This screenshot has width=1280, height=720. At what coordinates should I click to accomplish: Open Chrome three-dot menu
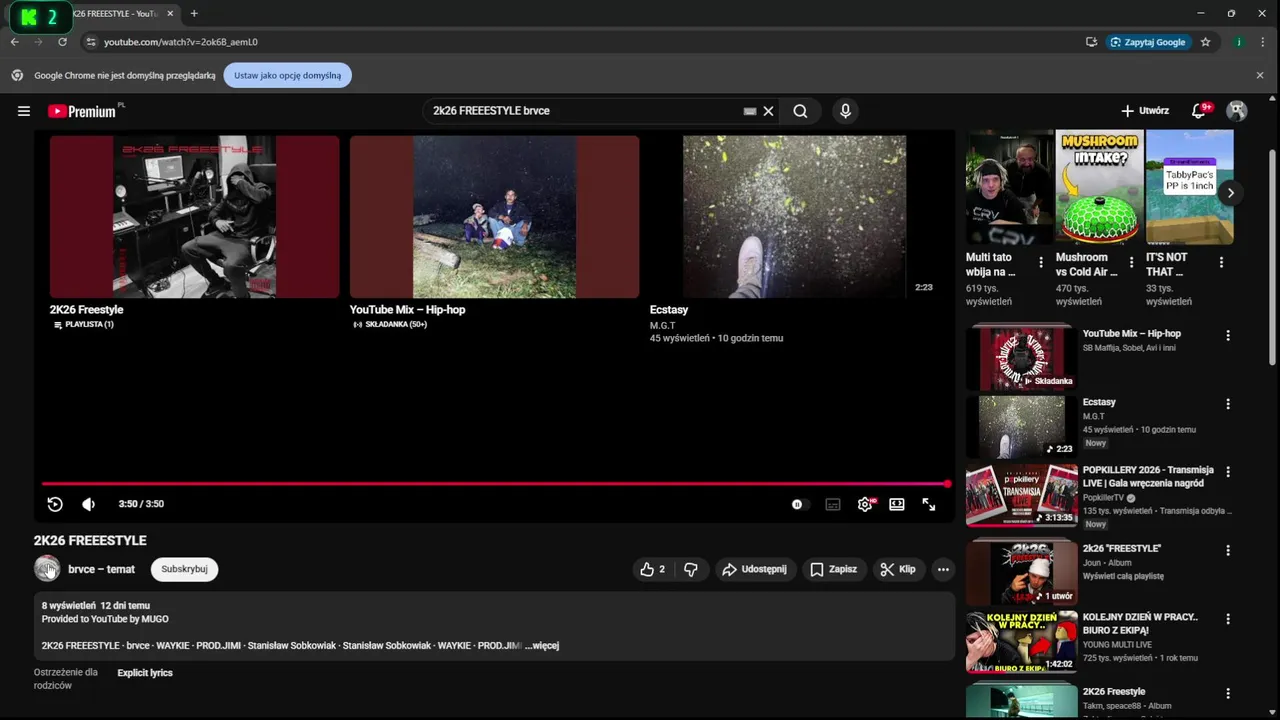[1264, 42]
